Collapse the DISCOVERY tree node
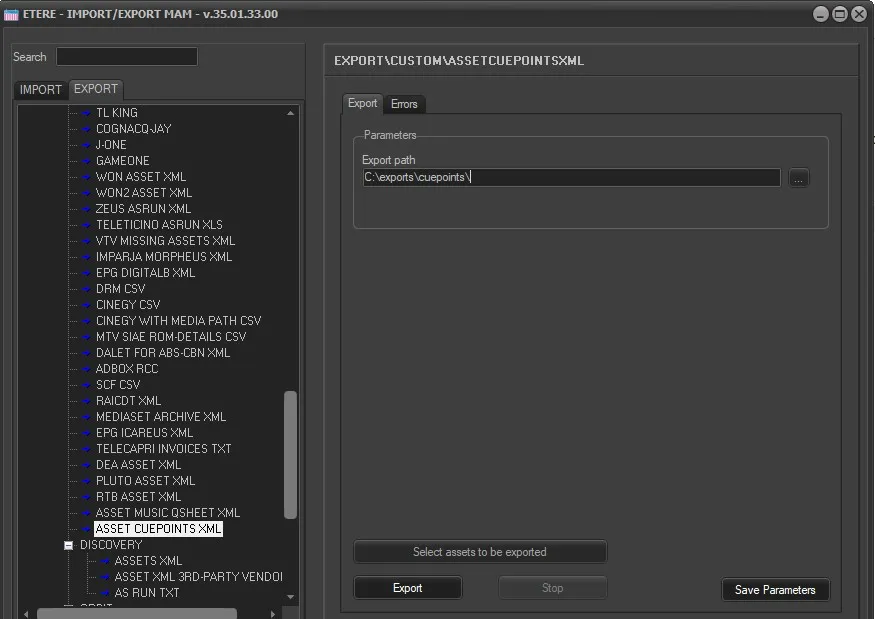 pyautogui.click(x=69, y=545)
